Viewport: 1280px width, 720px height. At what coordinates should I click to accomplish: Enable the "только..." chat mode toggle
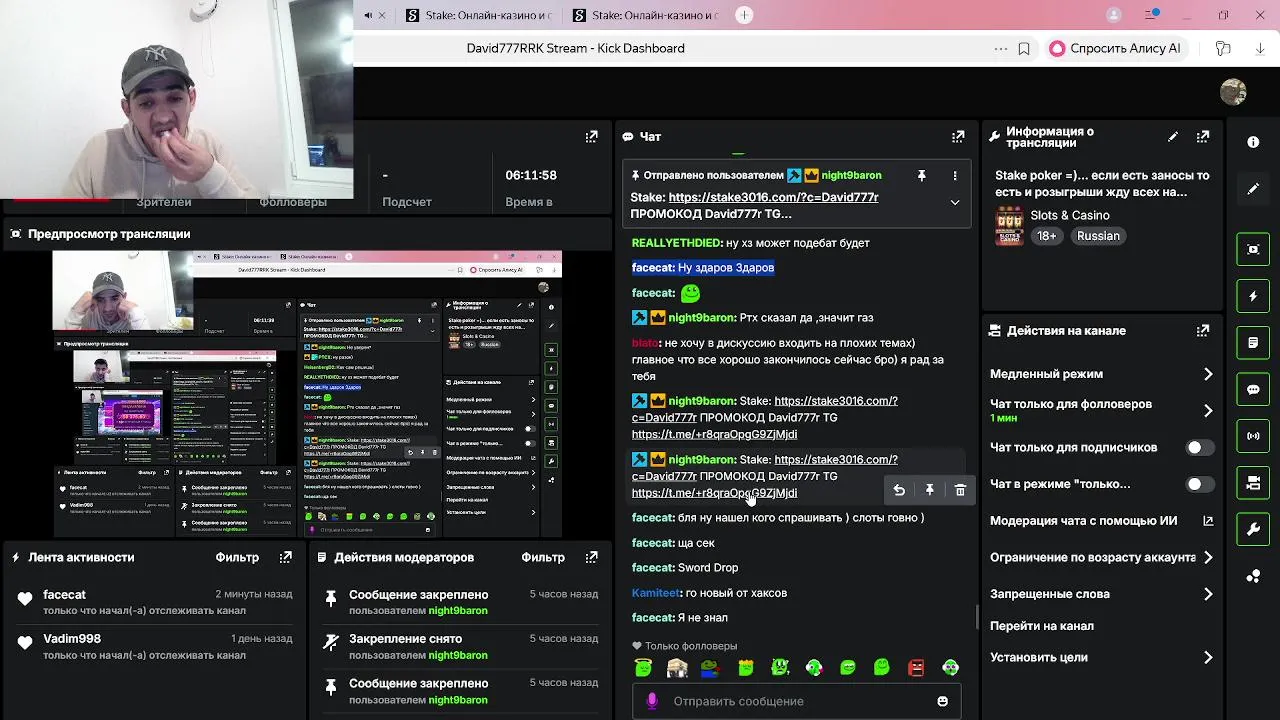pyautogui.click(x=1199, y=484)
